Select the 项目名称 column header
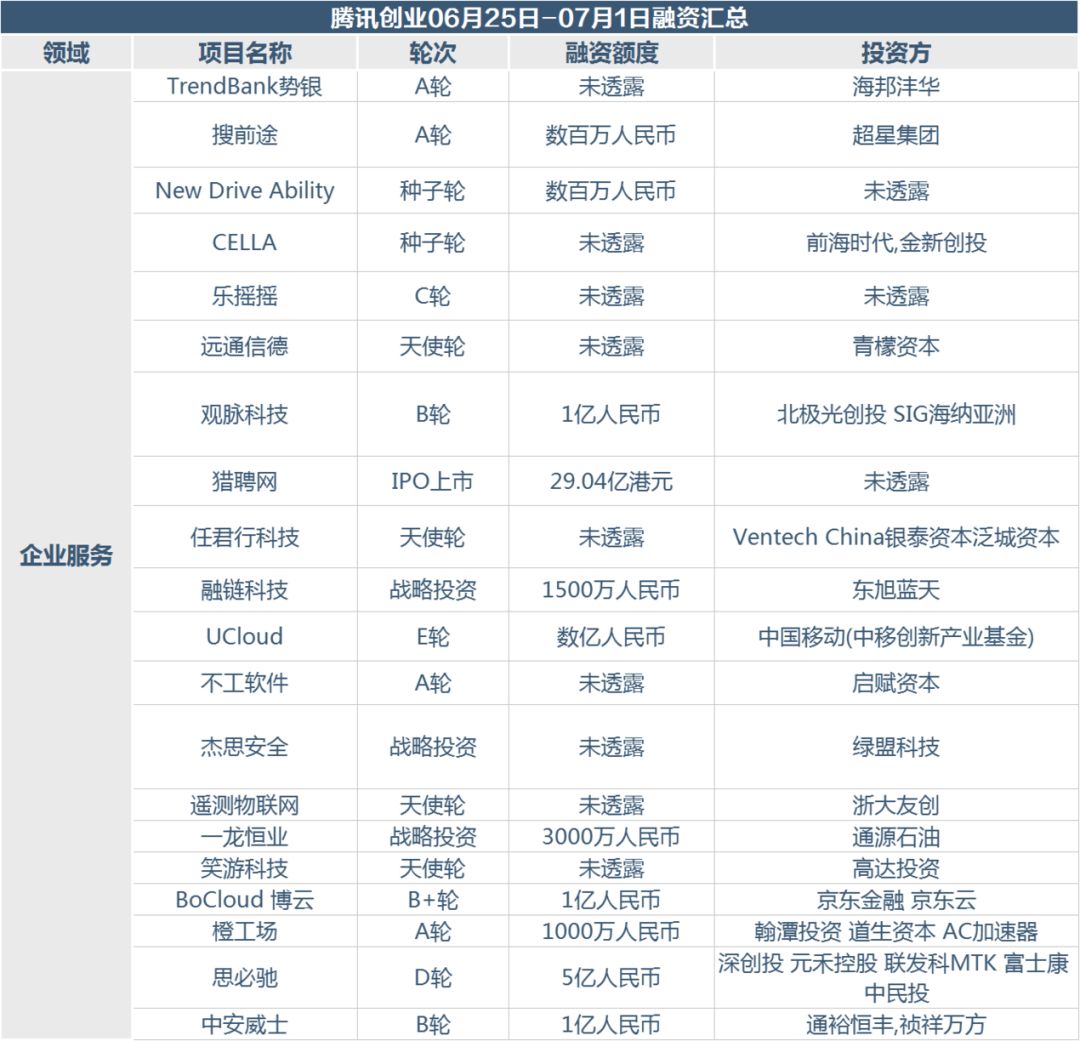 pos(245,53)
